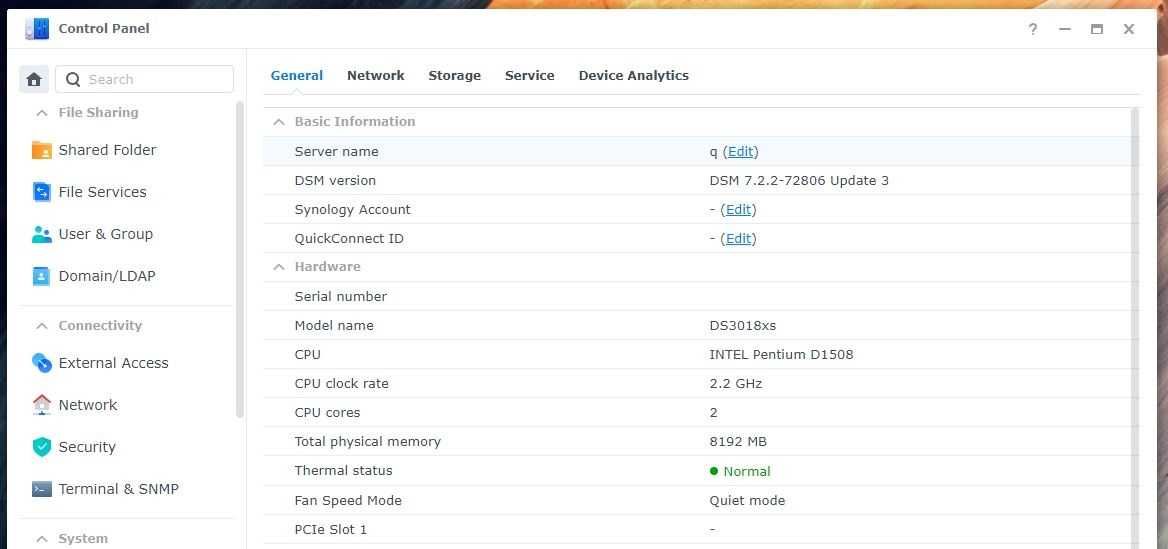Collapse the File Sharing section

[42, 113]
